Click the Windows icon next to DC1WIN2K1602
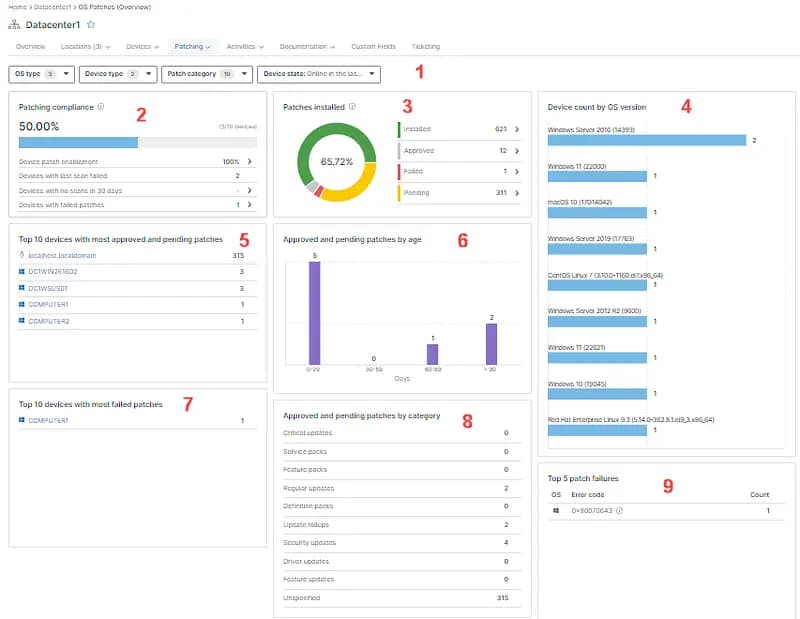 tap(23, 272)
